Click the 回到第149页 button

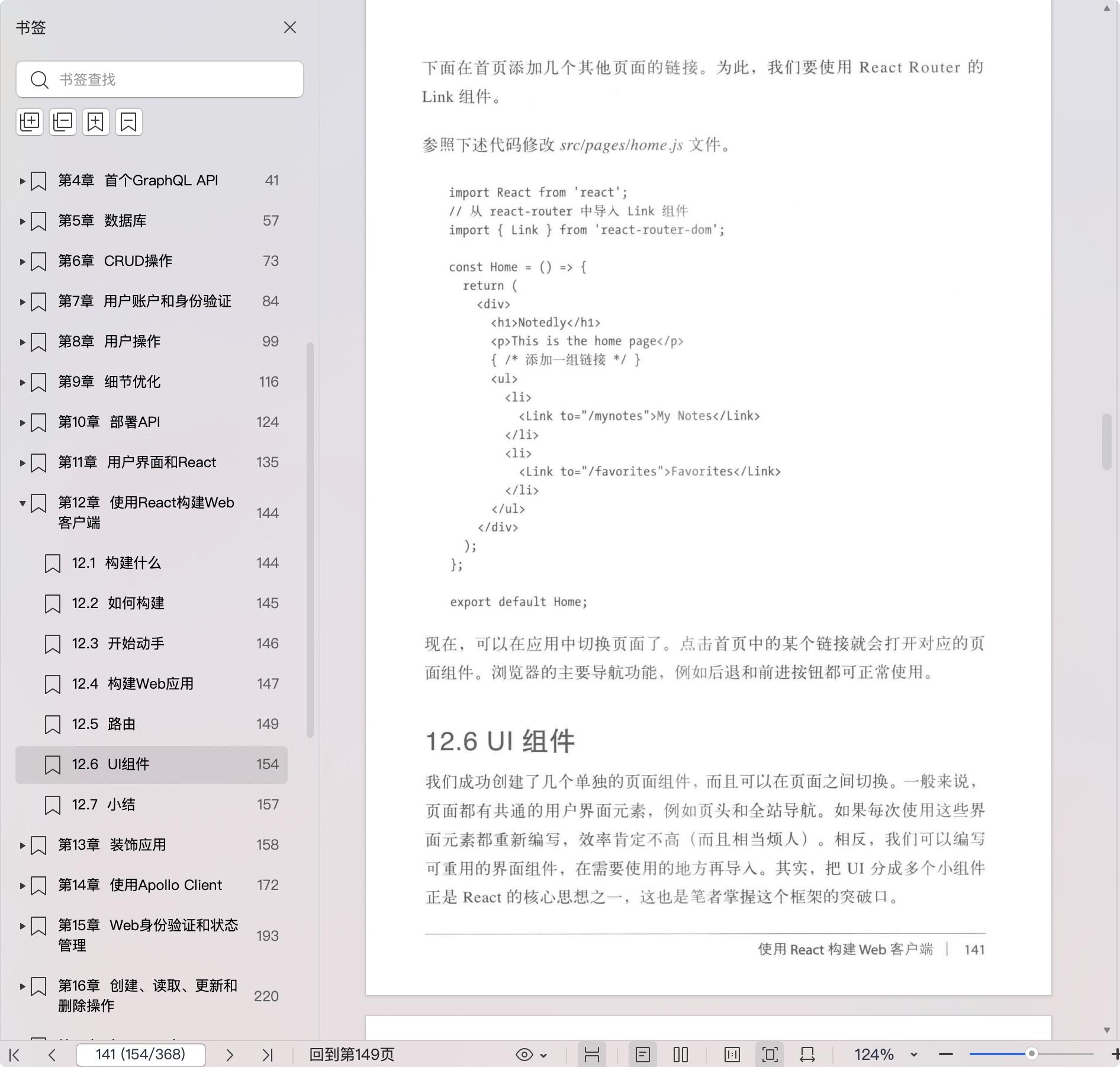pyautogui.click(x=352, y=1055)
